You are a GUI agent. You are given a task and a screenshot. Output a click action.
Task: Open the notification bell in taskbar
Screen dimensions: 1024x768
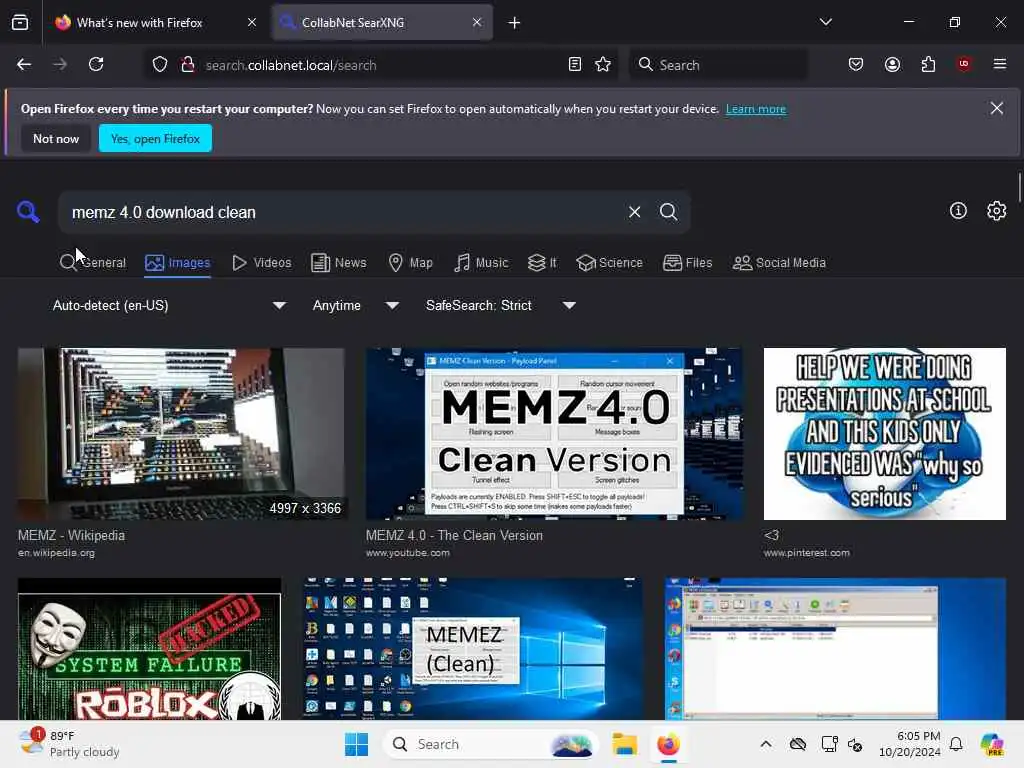pos(956,744)
